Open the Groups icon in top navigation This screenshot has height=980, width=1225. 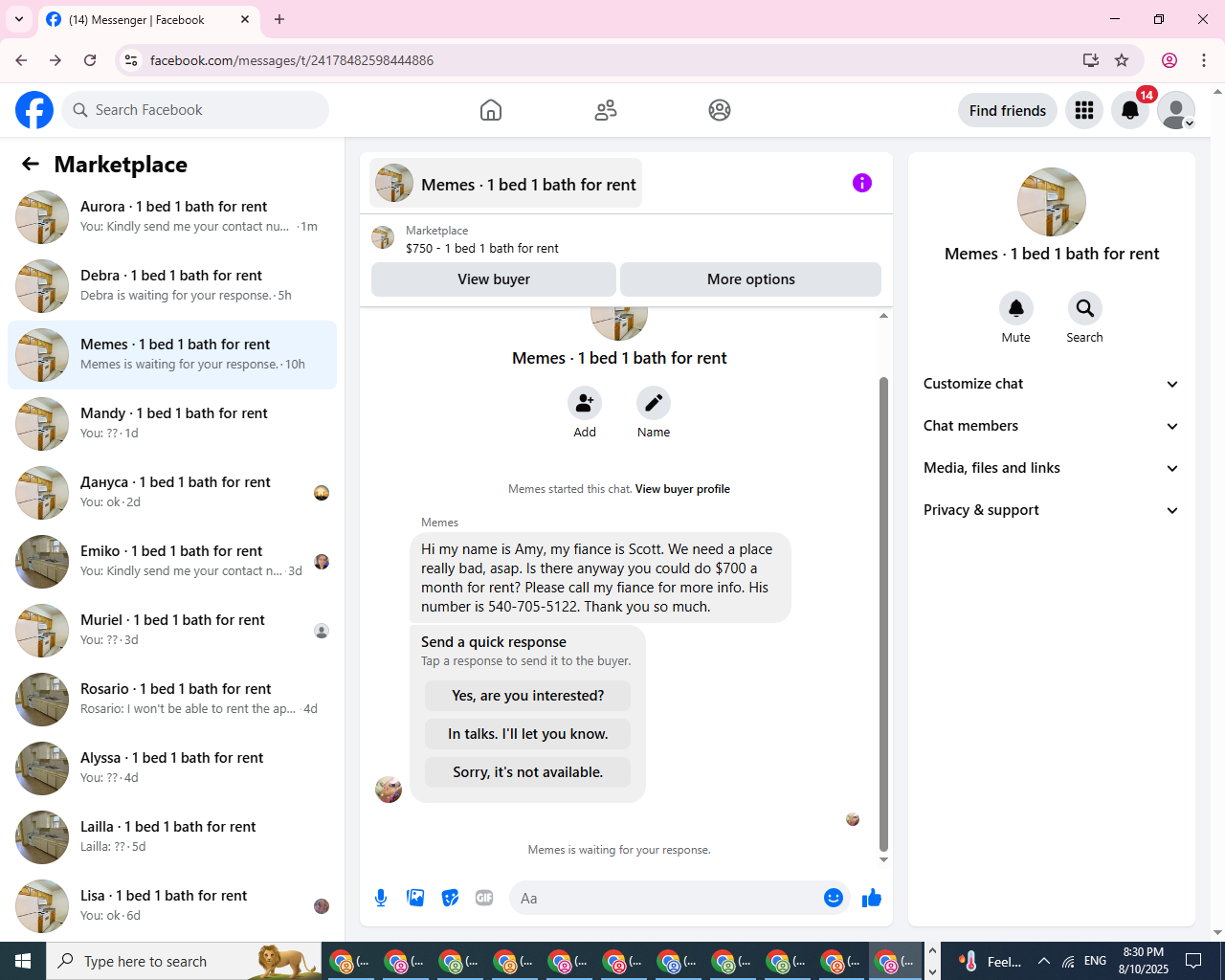720,110
